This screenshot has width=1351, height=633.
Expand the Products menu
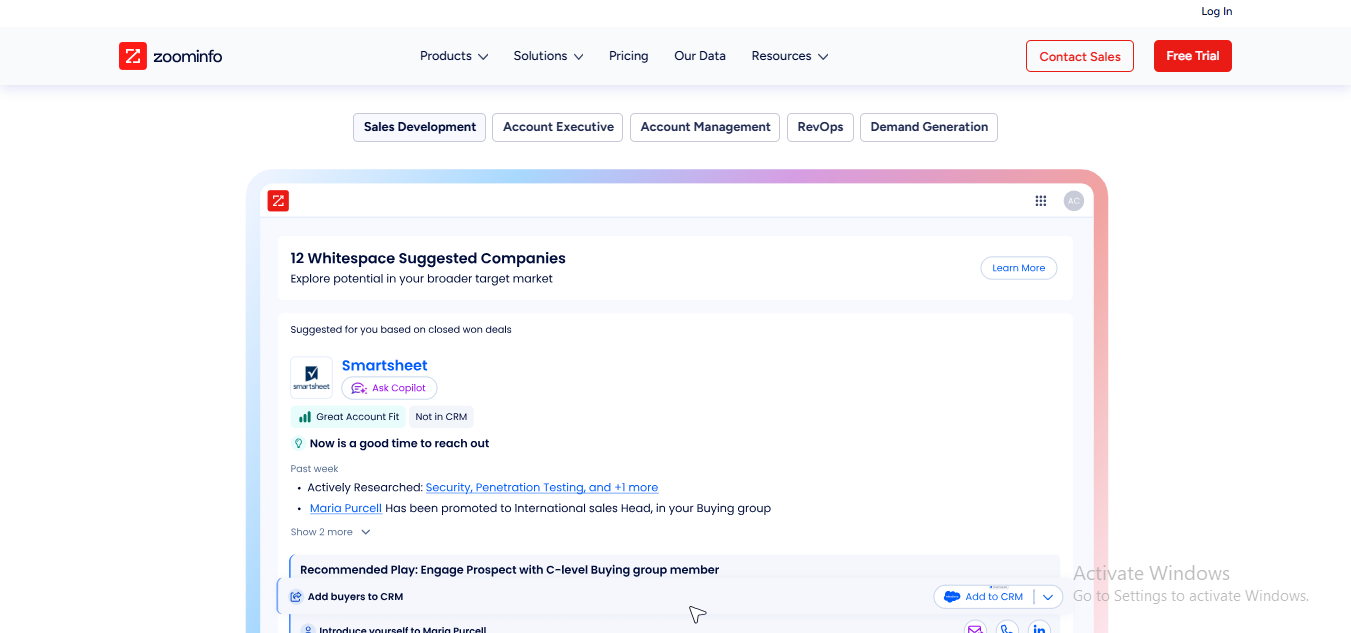(454, 56)
